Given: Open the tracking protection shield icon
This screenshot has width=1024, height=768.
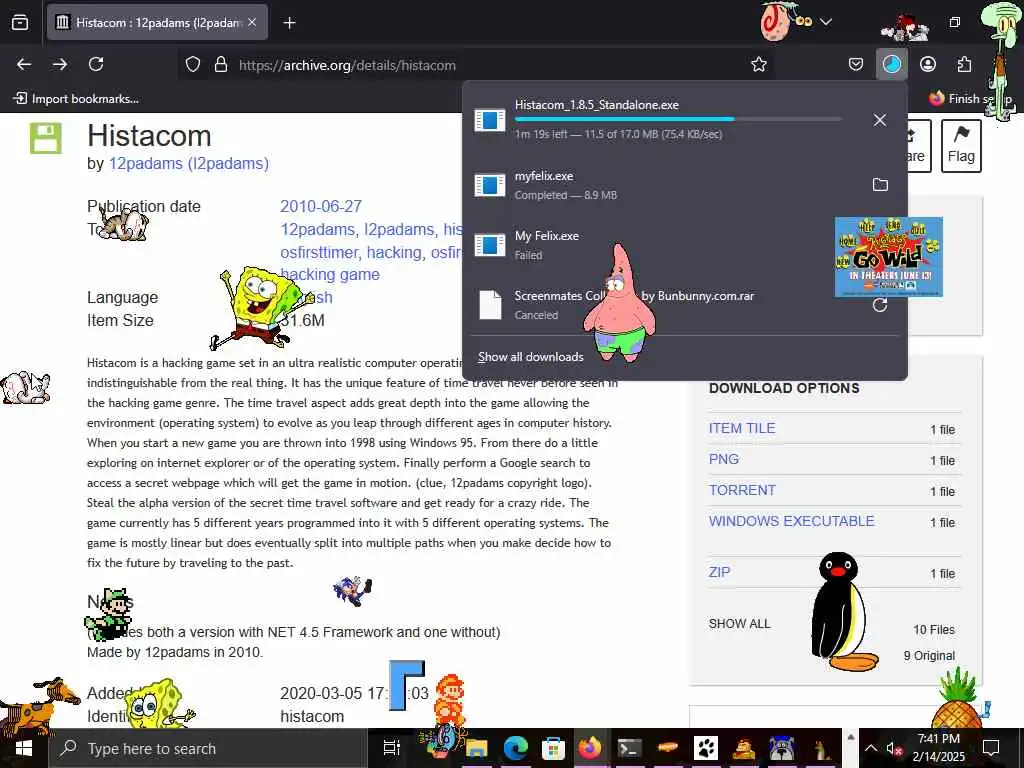Looking at the screenshot, I should click(x=193, y=65).
